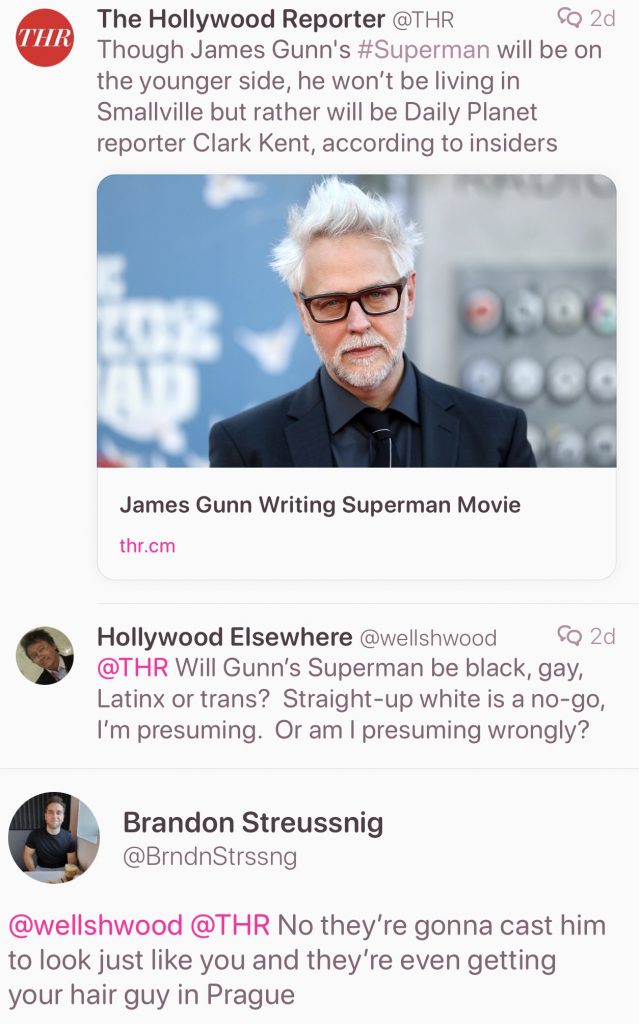Open Brandon Streussnig display name

pos(253,823)
